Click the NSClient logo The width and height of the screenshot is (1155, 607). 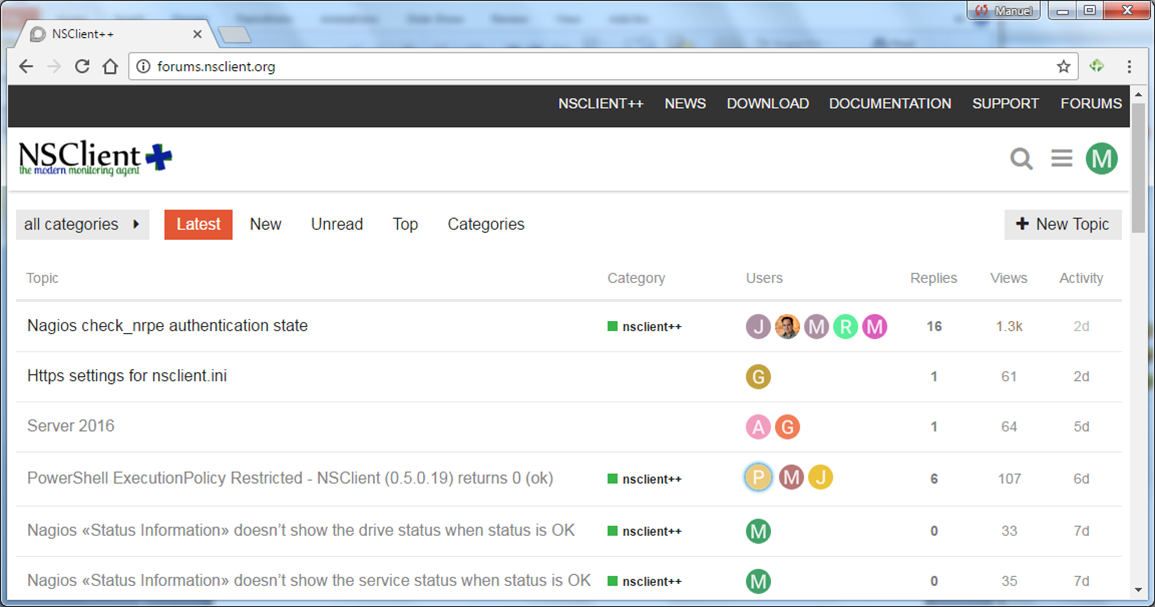pyautogui.click(x=95, y=158)
